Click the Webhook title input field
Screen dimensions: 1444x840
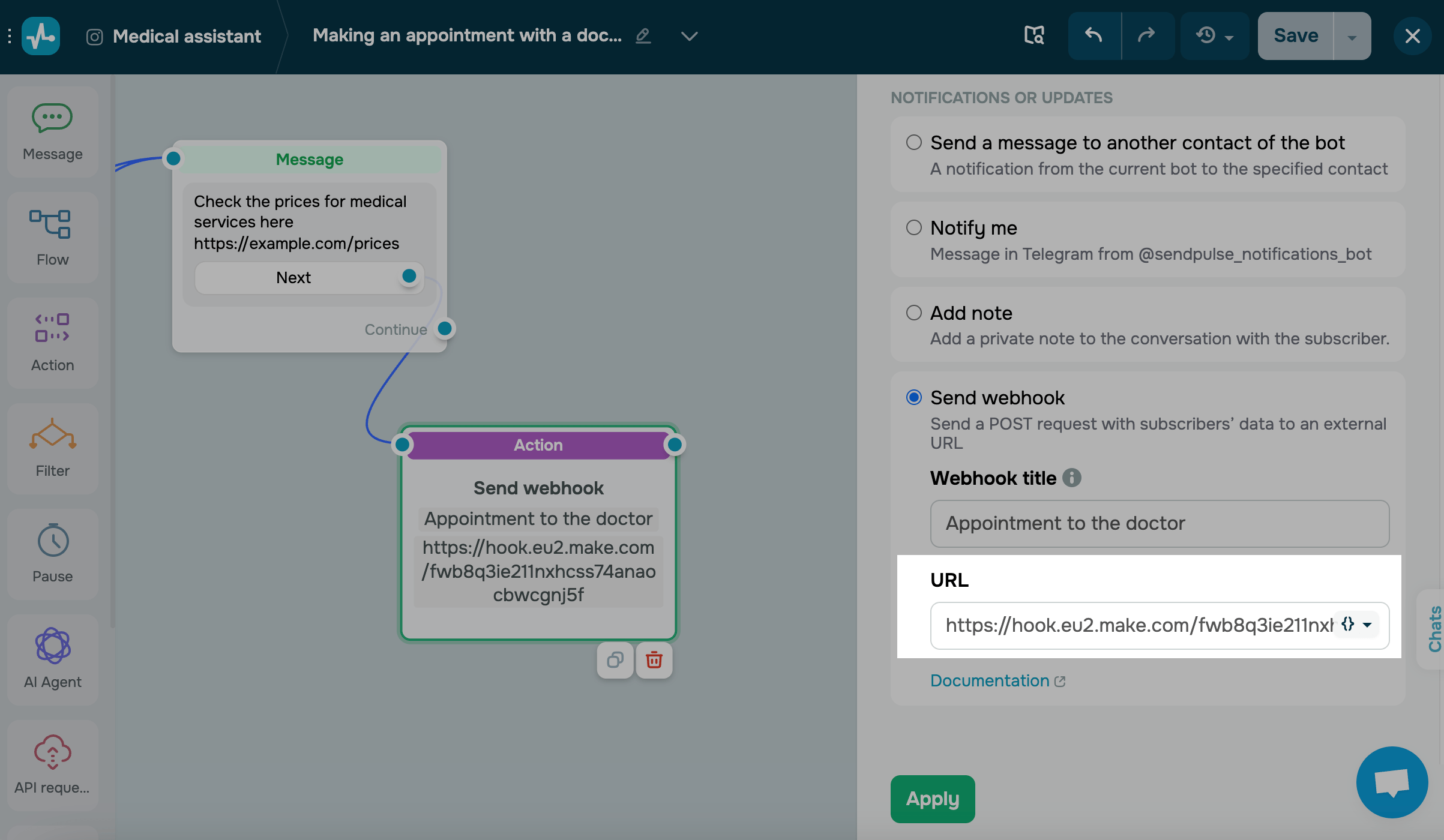pyautogui.click(x=1159, y=524)
